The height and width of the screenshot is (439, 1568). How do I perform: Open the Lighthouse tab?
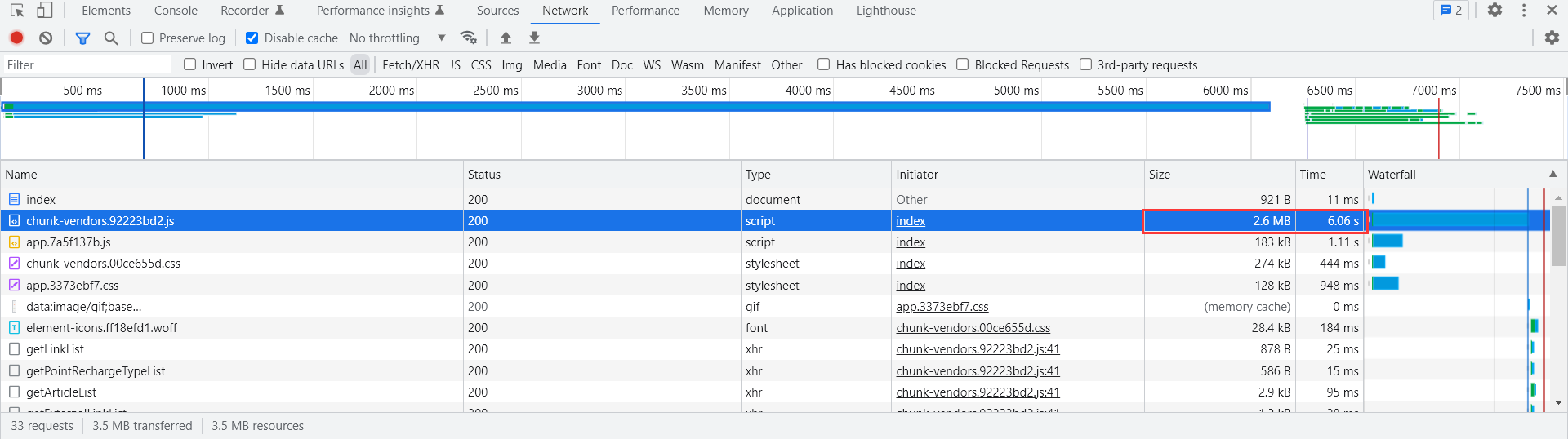(886, 11)
